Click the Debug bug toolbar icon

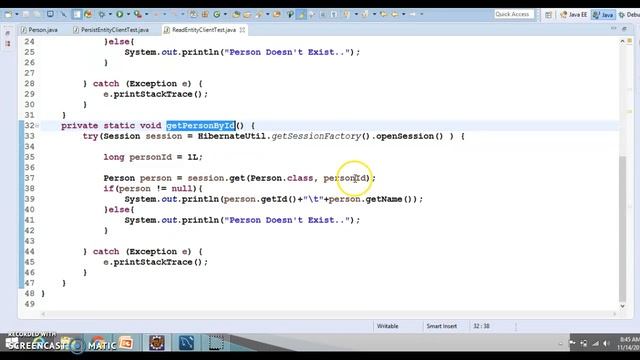click(102, 14)
